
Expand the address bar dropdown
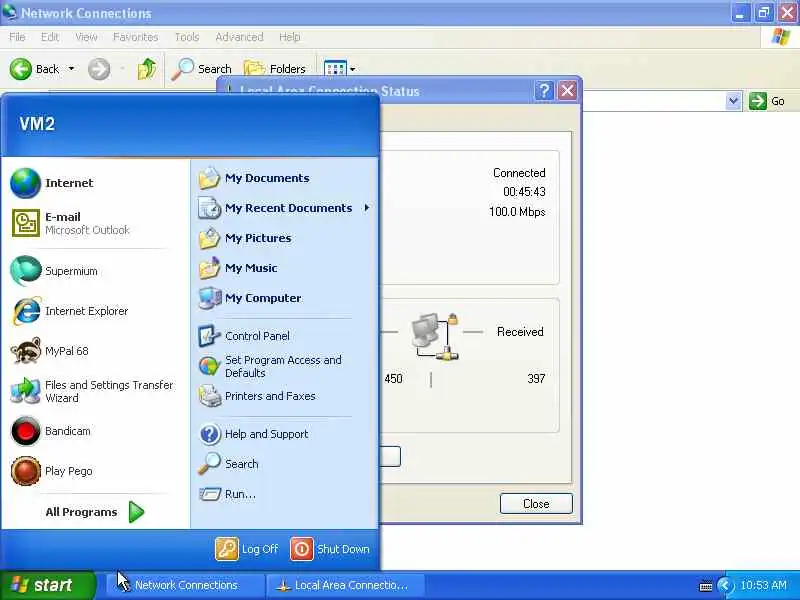coord(733,101)
